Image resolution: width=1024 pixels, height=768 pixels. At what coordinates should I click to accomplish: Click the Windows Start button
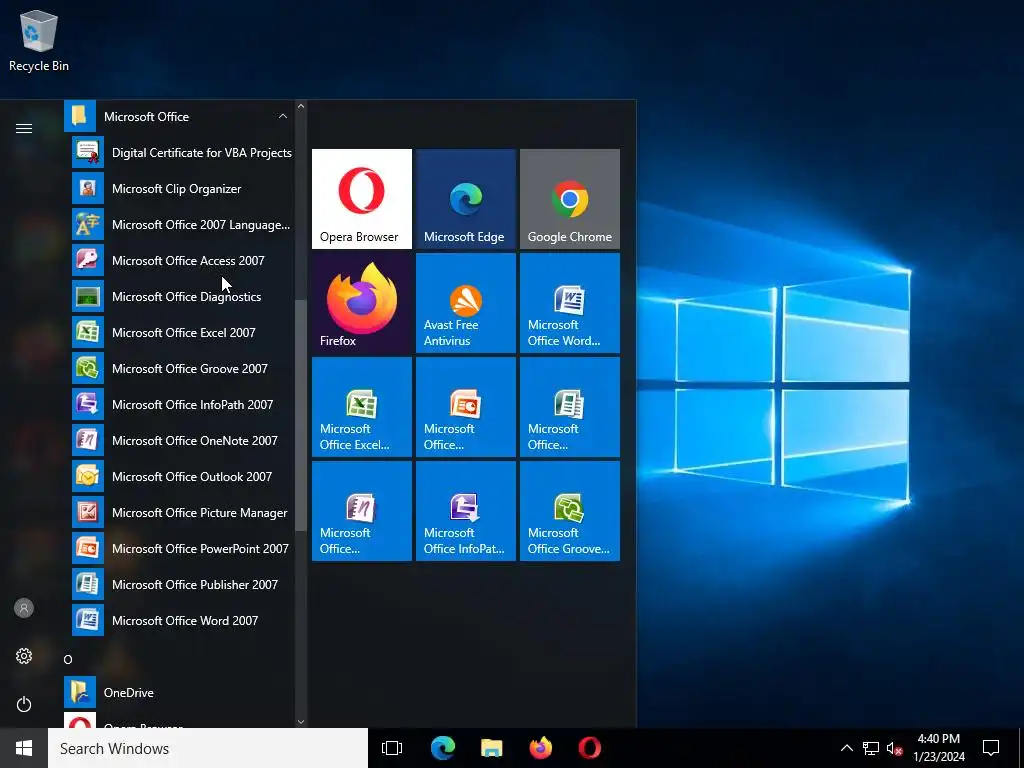coord(24,748)
